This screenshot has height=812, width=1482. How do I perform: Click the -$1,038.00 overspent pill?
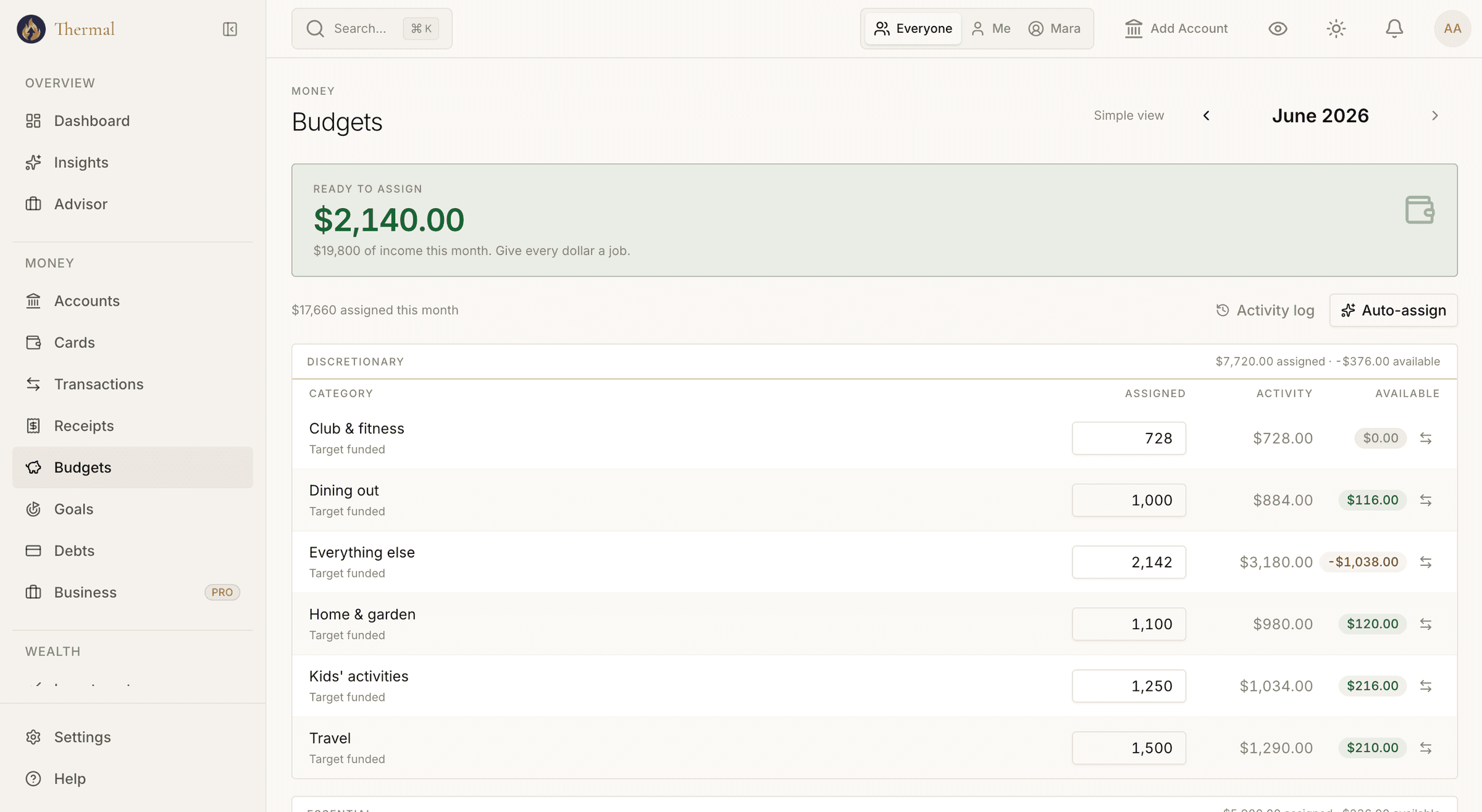(1363, 562)
